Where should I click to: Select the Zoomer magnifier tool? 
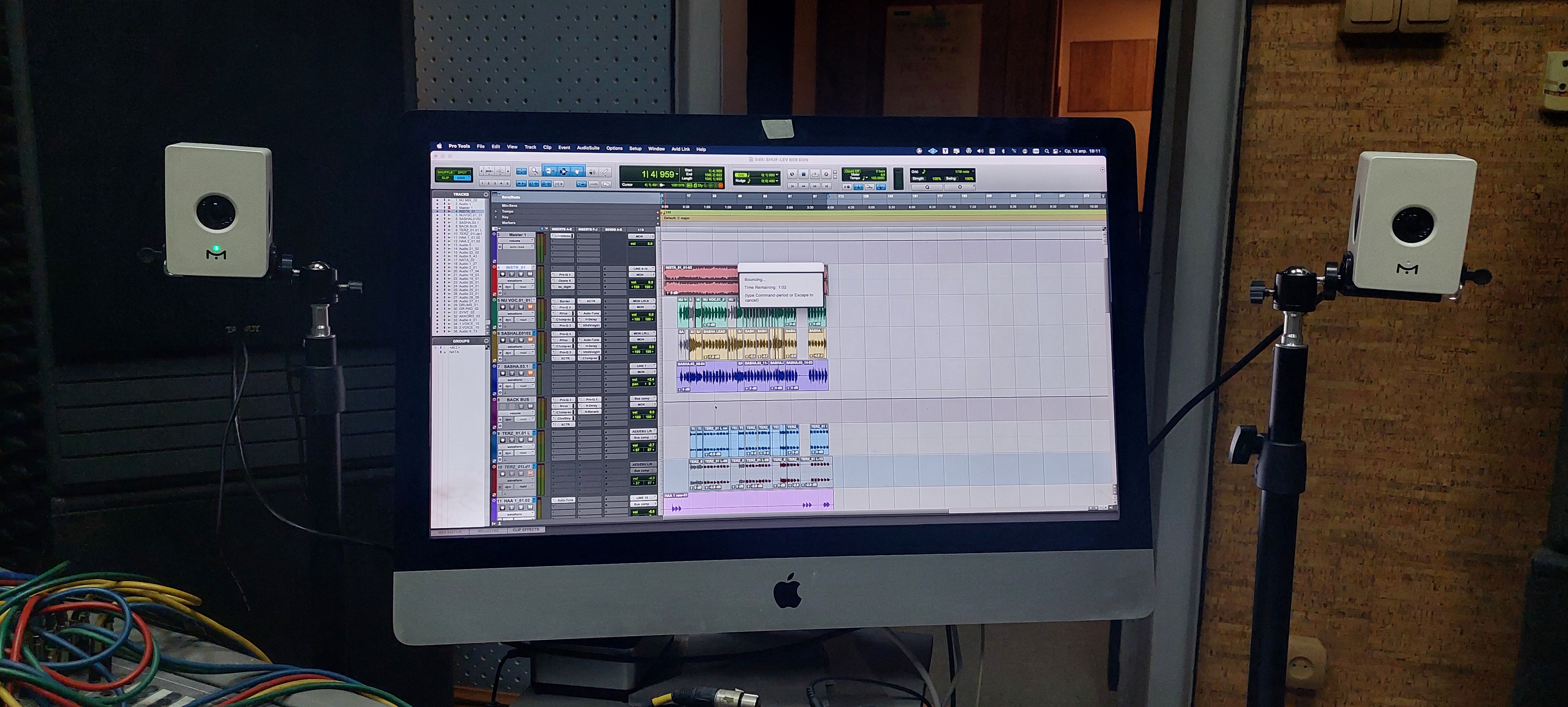point(535,172)
